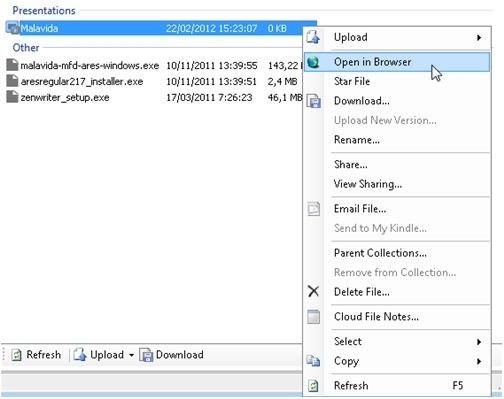Image resolution: width=504 pixels, height=399 pixels.
Task: Click the date 22/02/2012 15:23:07
Action: pyautogui.click(x=211, y=28)
